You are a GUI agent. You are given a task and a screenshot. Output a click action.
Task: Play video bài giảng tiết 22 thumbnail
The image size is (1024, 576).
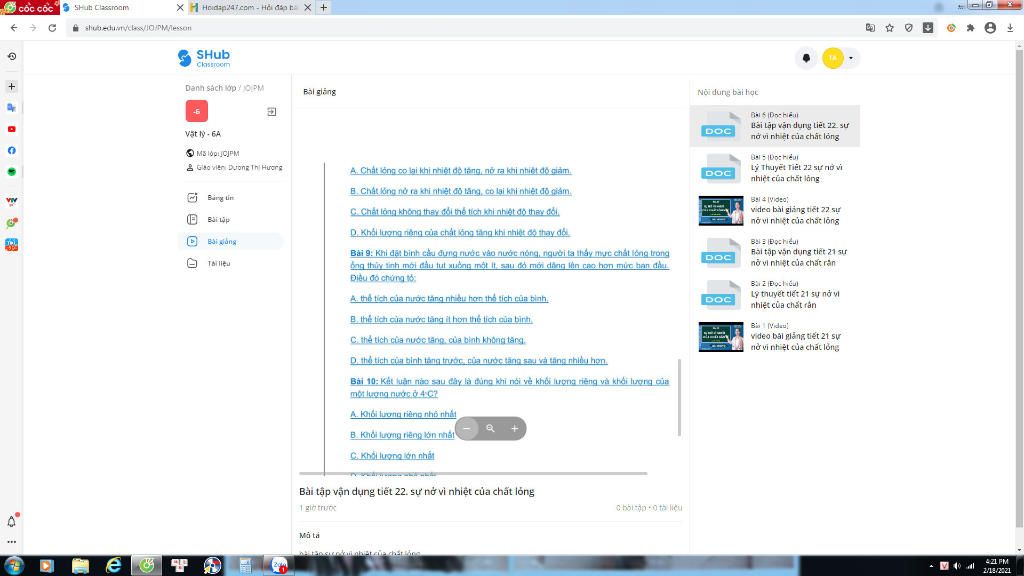[721, 210]
